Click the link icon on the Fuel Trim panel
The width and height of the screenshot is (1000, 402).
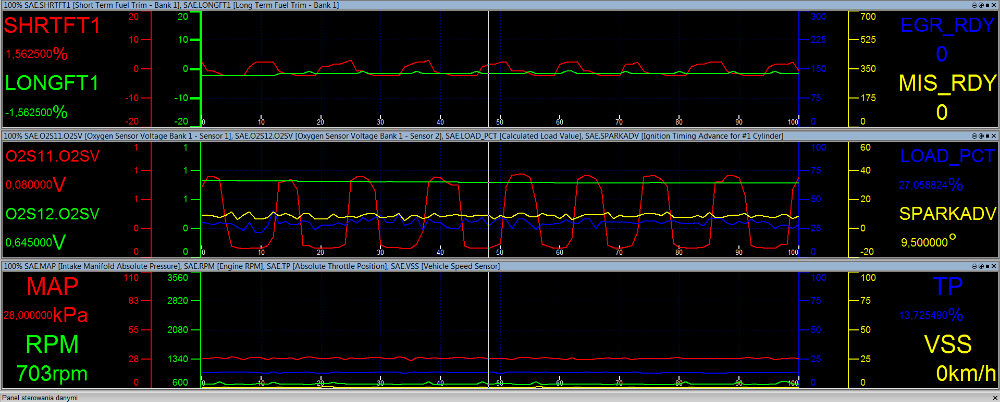(981, 5)
